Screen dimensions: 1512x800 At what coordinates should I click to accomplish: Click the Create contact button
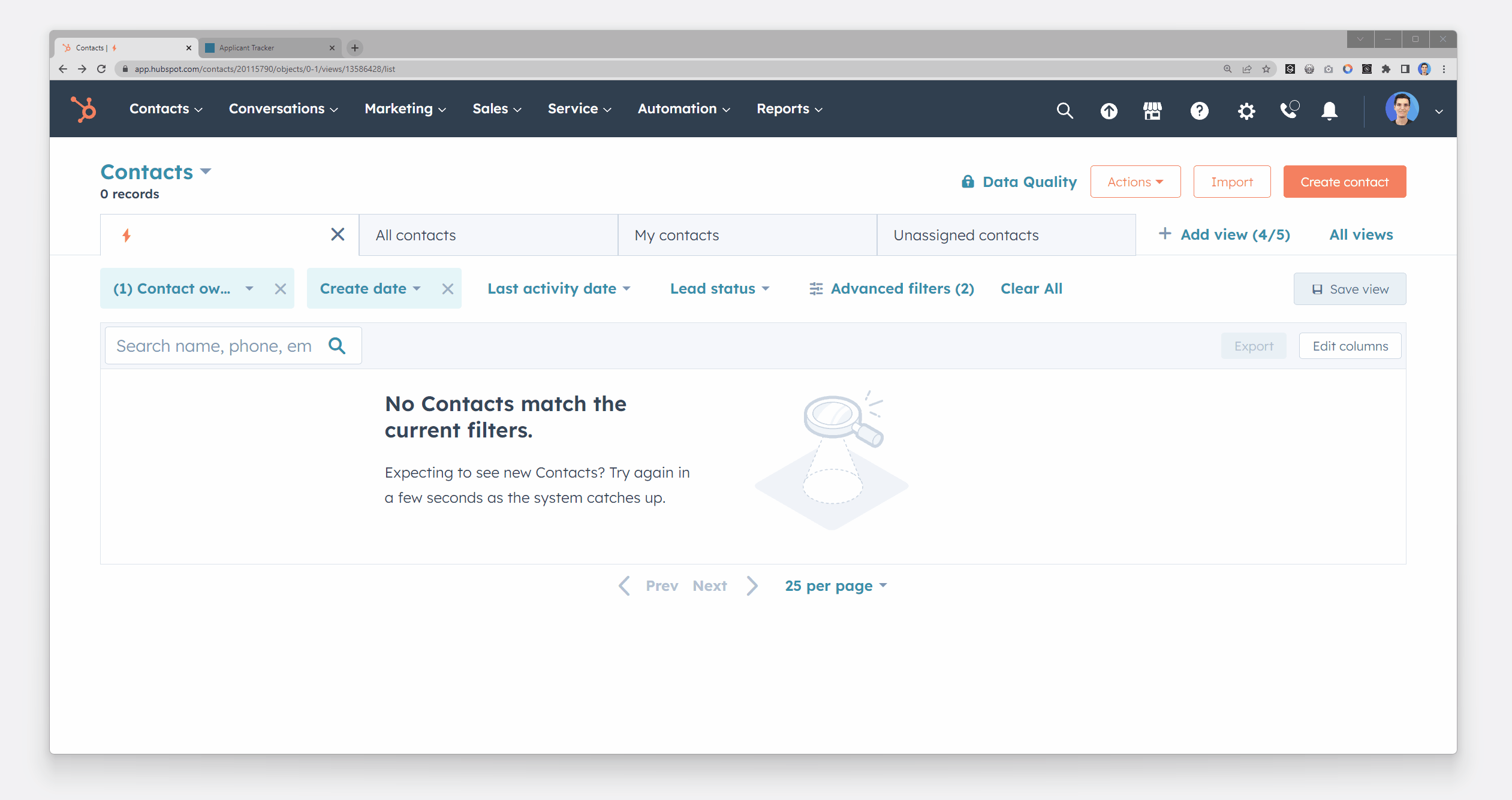[x=1344, y=182]
